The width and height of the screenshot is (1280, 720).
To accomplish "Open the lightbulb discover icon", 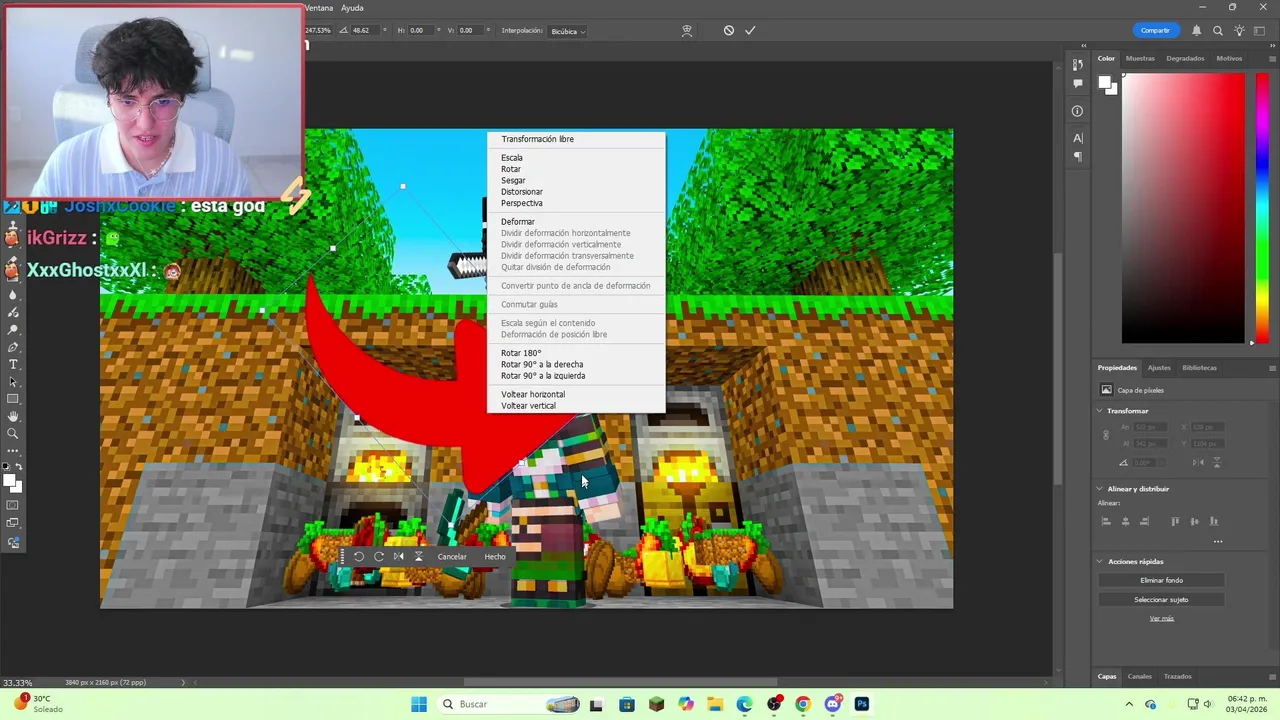I will (x=1240, y=30).
